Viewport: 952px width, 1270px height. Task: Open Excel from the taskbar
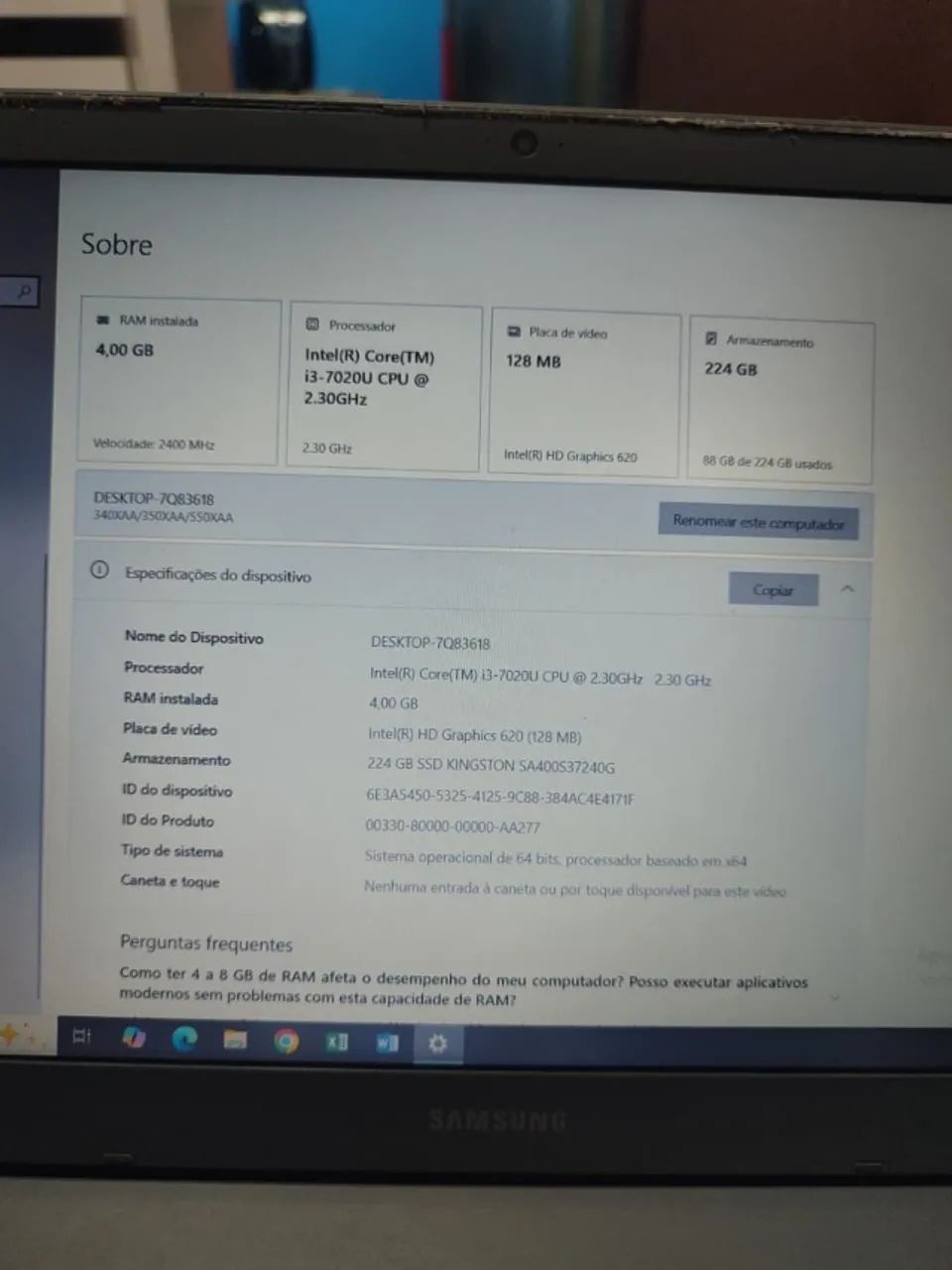point(337,1042)
